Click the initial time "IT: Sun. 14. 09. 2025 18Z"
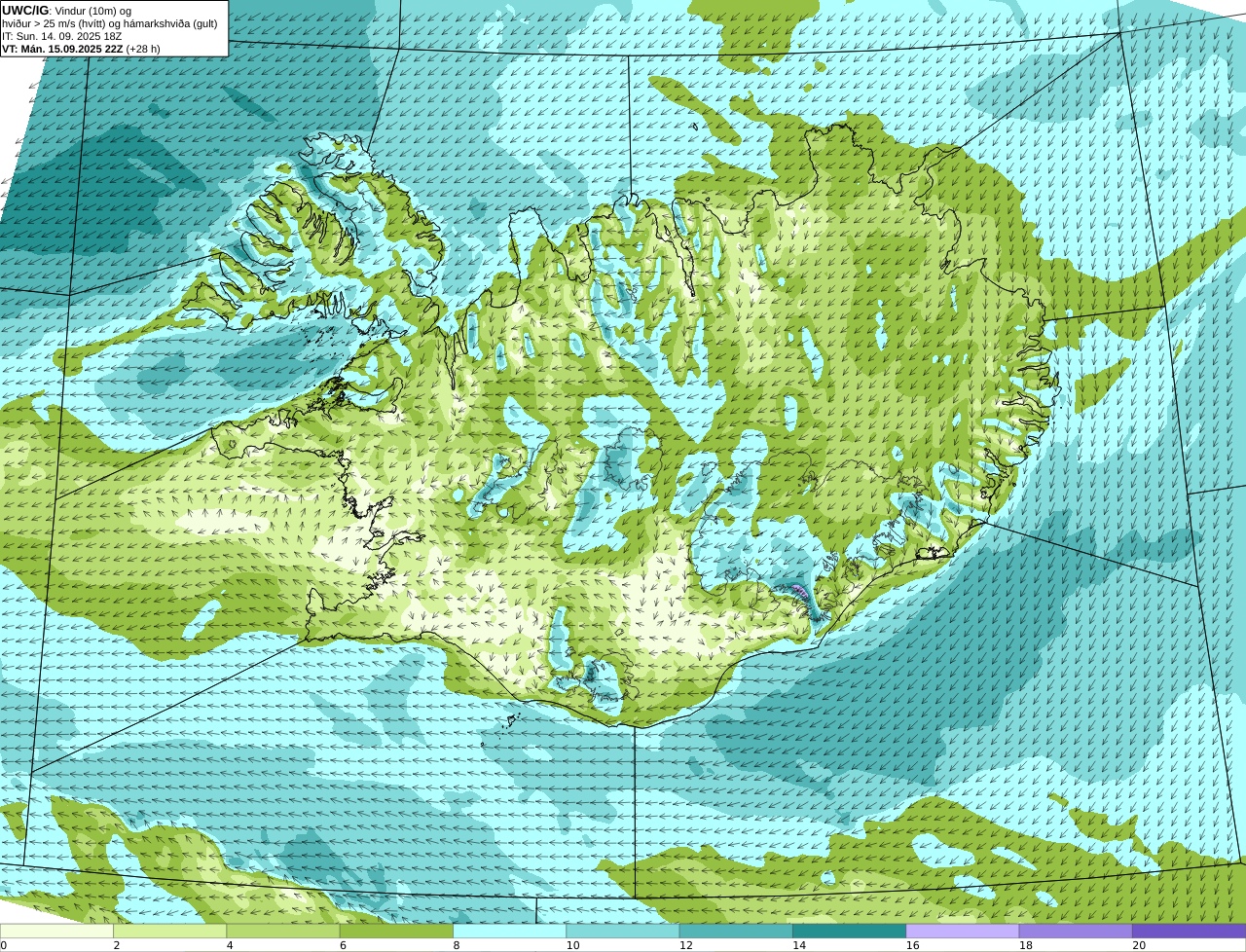The width and height of the screenshot is (1246, 952). (62, 36)
